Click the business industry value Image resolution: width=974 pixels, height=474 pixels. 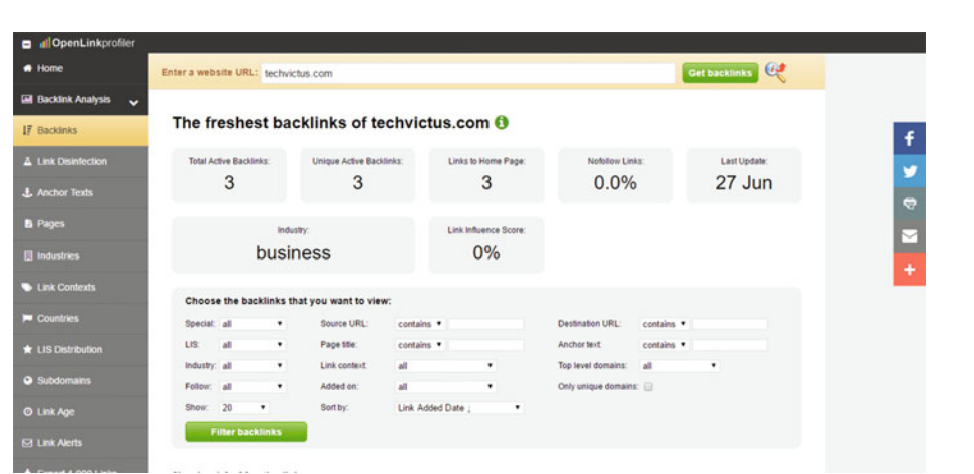click(x=293, y=252)
